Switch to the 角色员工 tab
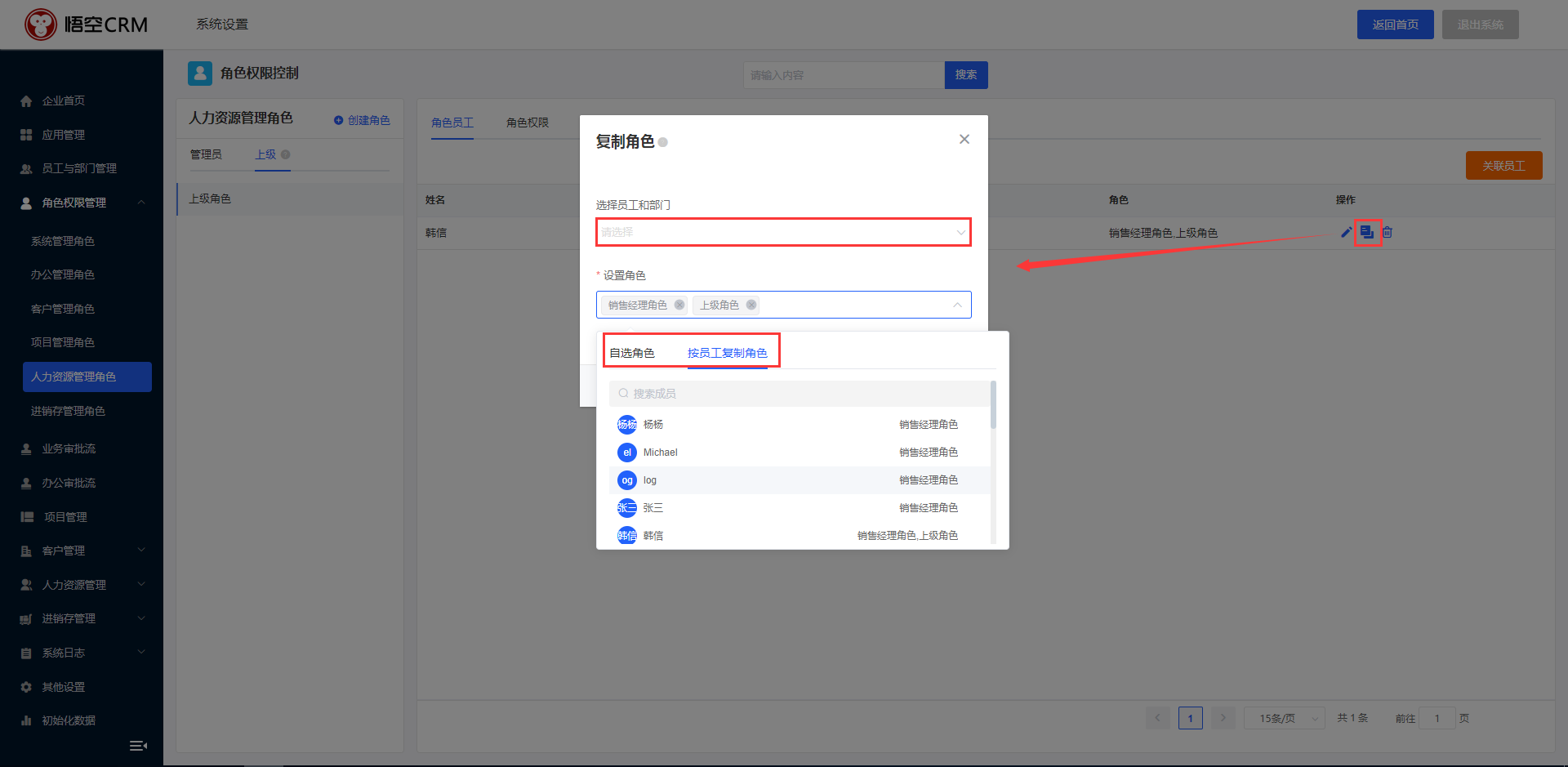The image size is (1568, 767). 452,123
